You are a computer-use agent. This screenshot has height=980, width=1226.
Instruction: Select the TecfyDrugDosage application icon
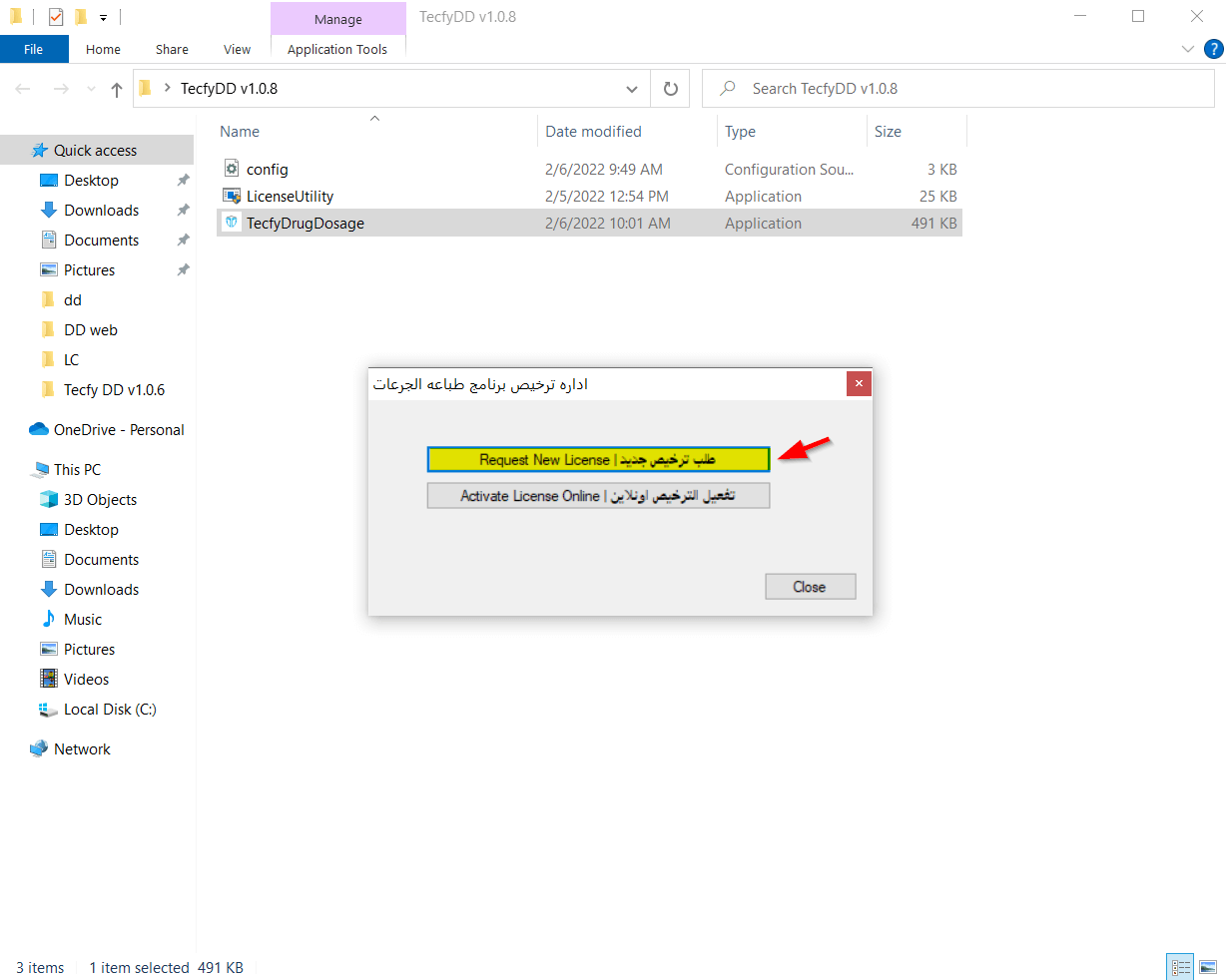pos(232,223)
